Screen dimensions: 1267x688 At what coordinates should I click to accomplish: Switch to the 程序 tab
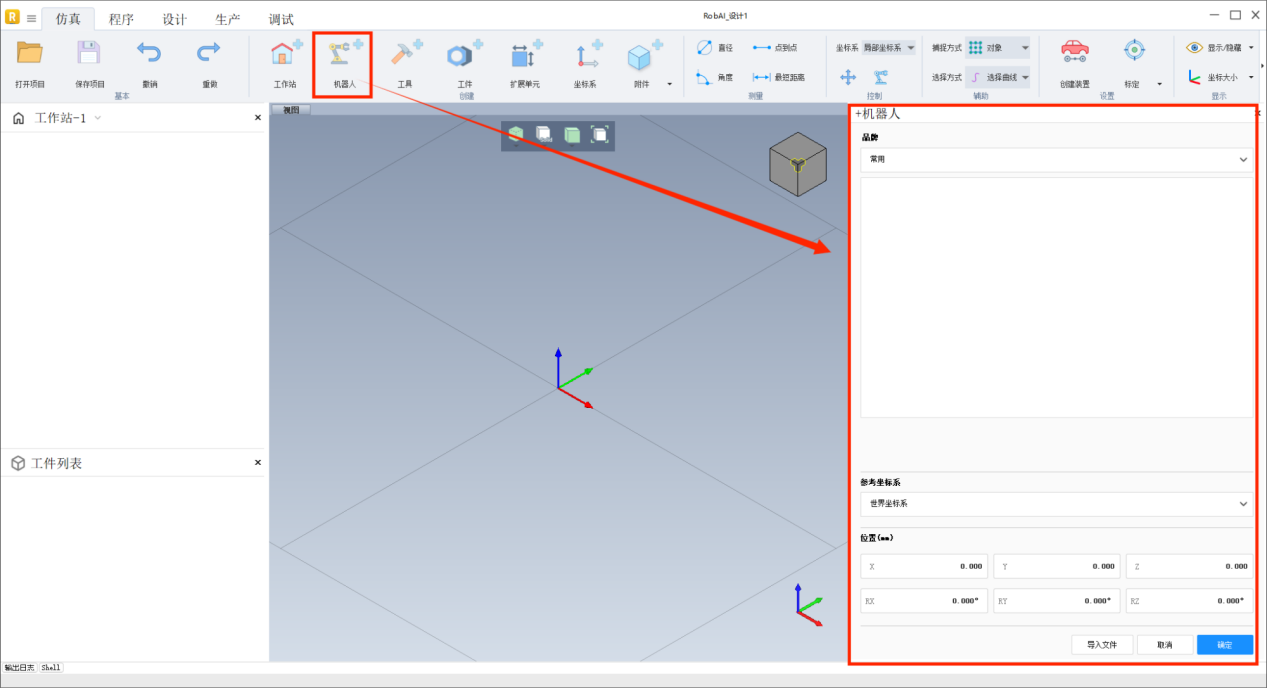click(x=121, y=19)
